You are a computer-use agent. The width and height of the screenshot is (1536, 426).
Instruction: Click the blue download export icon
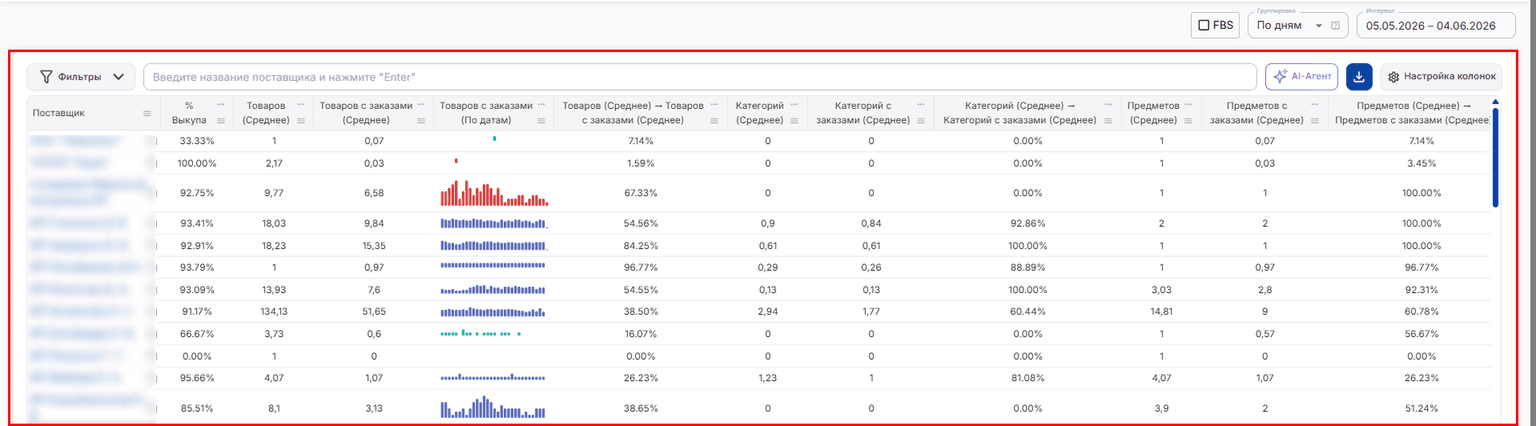pyautogui.click(x=1359, y=77)
